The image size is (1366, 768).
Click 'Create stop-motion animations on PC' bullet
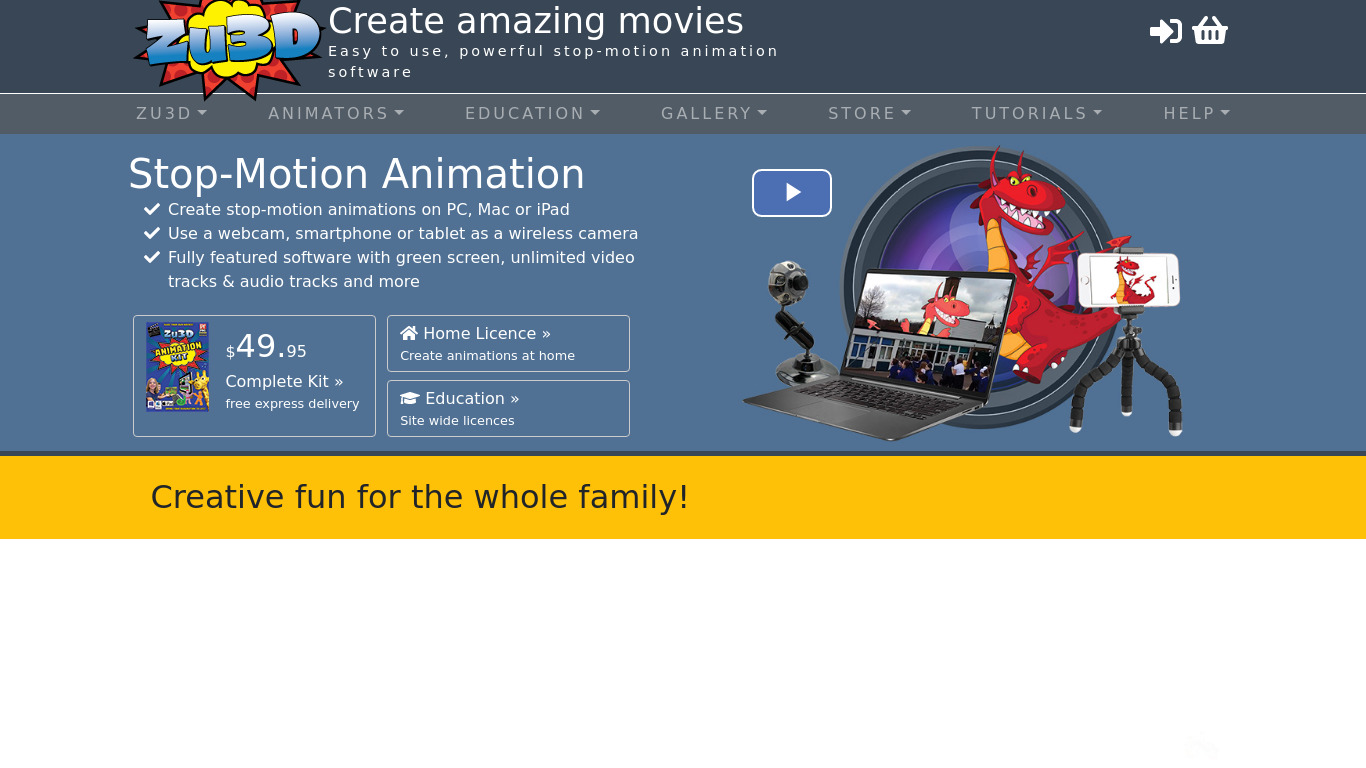tap(369, 209)
